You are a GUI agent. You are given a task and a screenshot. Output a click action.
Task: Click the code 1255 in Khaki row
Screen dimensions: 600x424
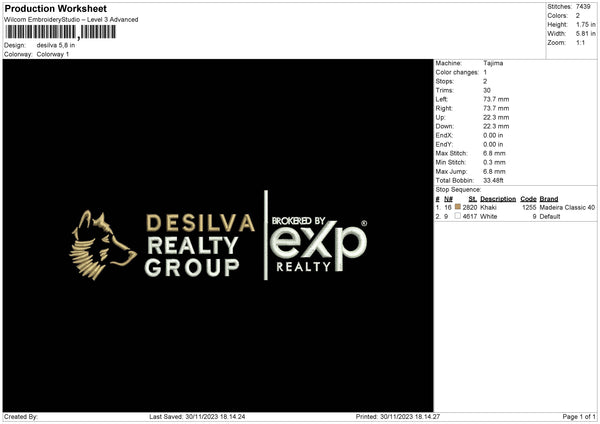click(x=529, y=207)
